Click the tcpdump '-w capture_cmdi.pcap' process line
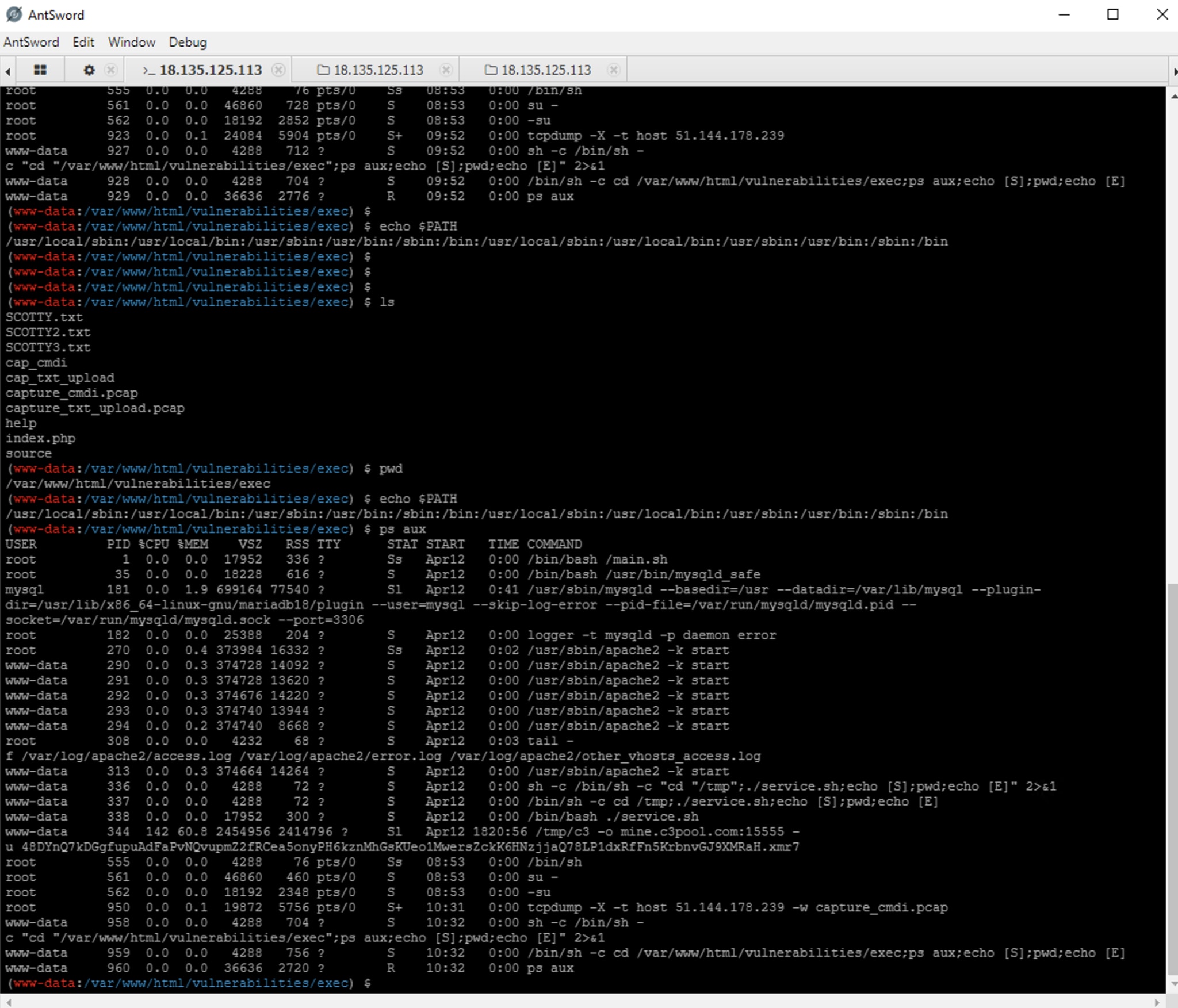This screenshot has width=1178, height=1008. [x=737, y=908]
